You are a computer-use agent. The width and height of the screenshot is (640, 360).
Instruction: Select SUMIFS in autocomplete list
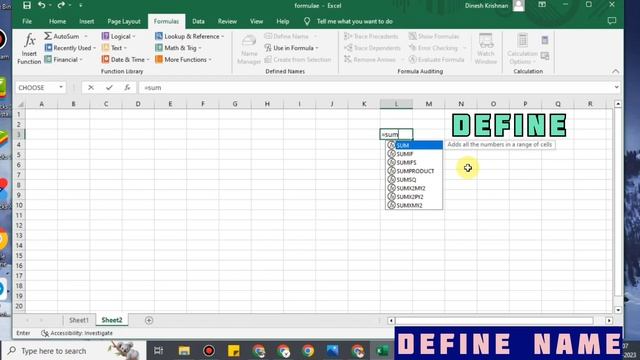tap(414, 162)
